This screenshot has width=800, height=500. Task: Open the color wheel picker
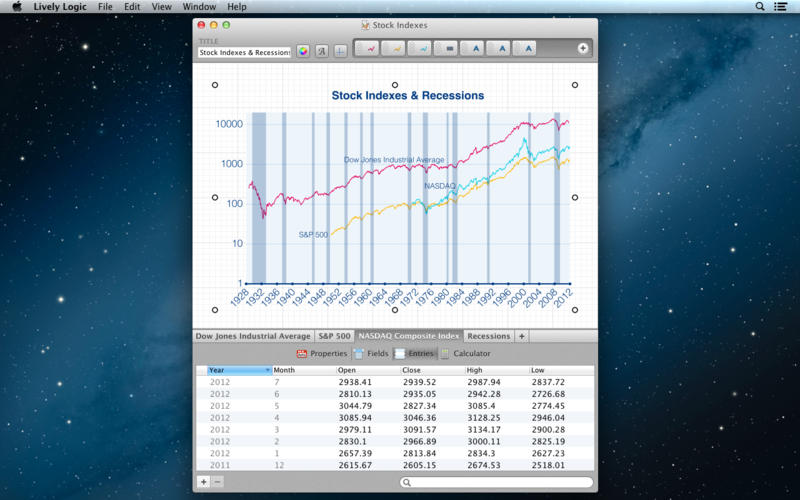coord(303,52)
